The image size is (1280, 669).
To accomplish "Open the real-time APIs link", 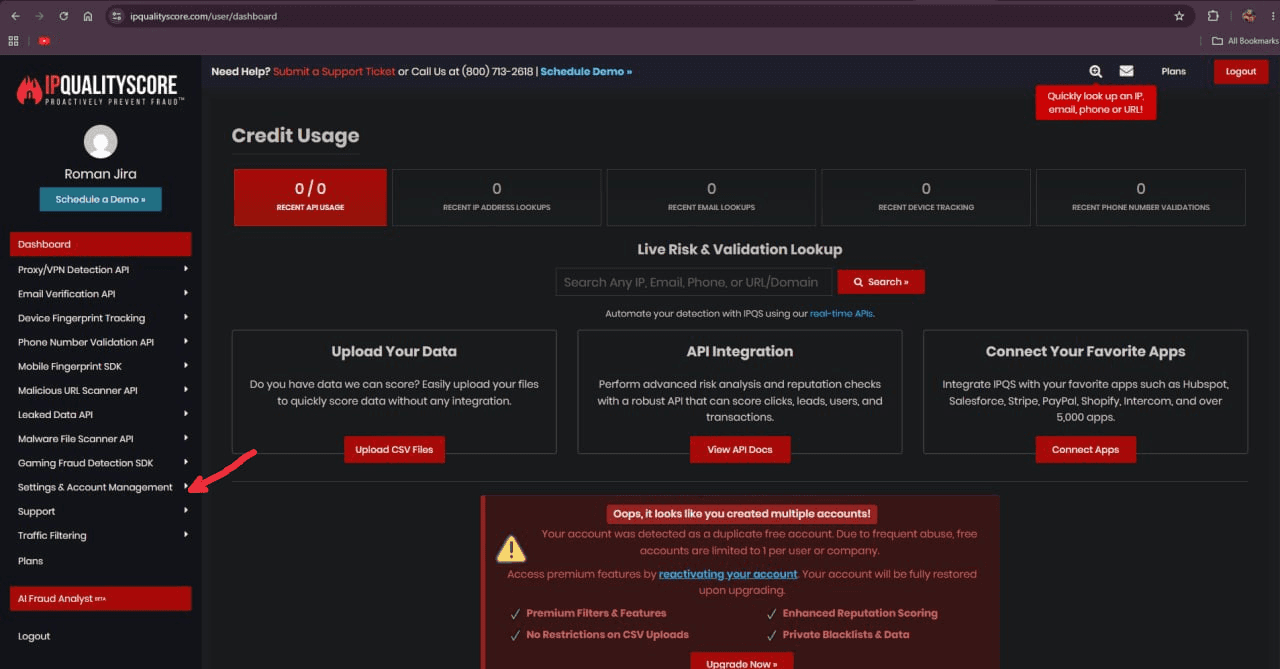I will [x=842, y=314].
